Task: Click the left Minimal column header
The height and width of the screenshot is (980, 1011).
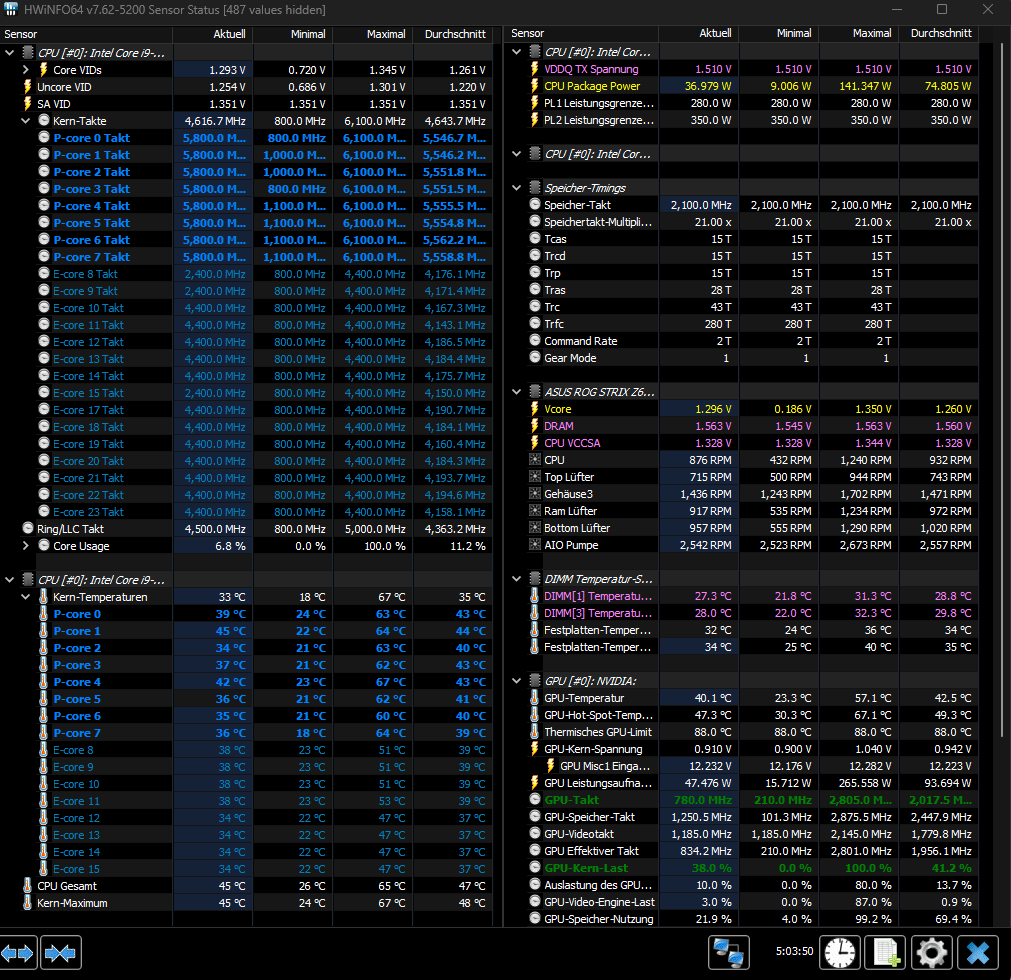Action: (292, 34)
